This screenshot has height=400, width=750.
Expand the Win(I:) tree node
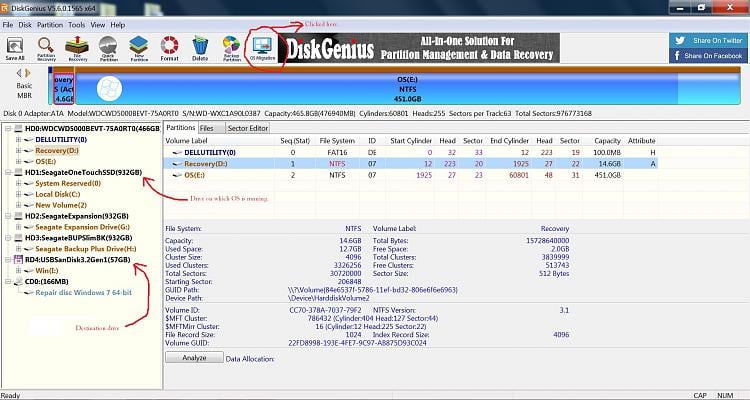coord(19,271)
